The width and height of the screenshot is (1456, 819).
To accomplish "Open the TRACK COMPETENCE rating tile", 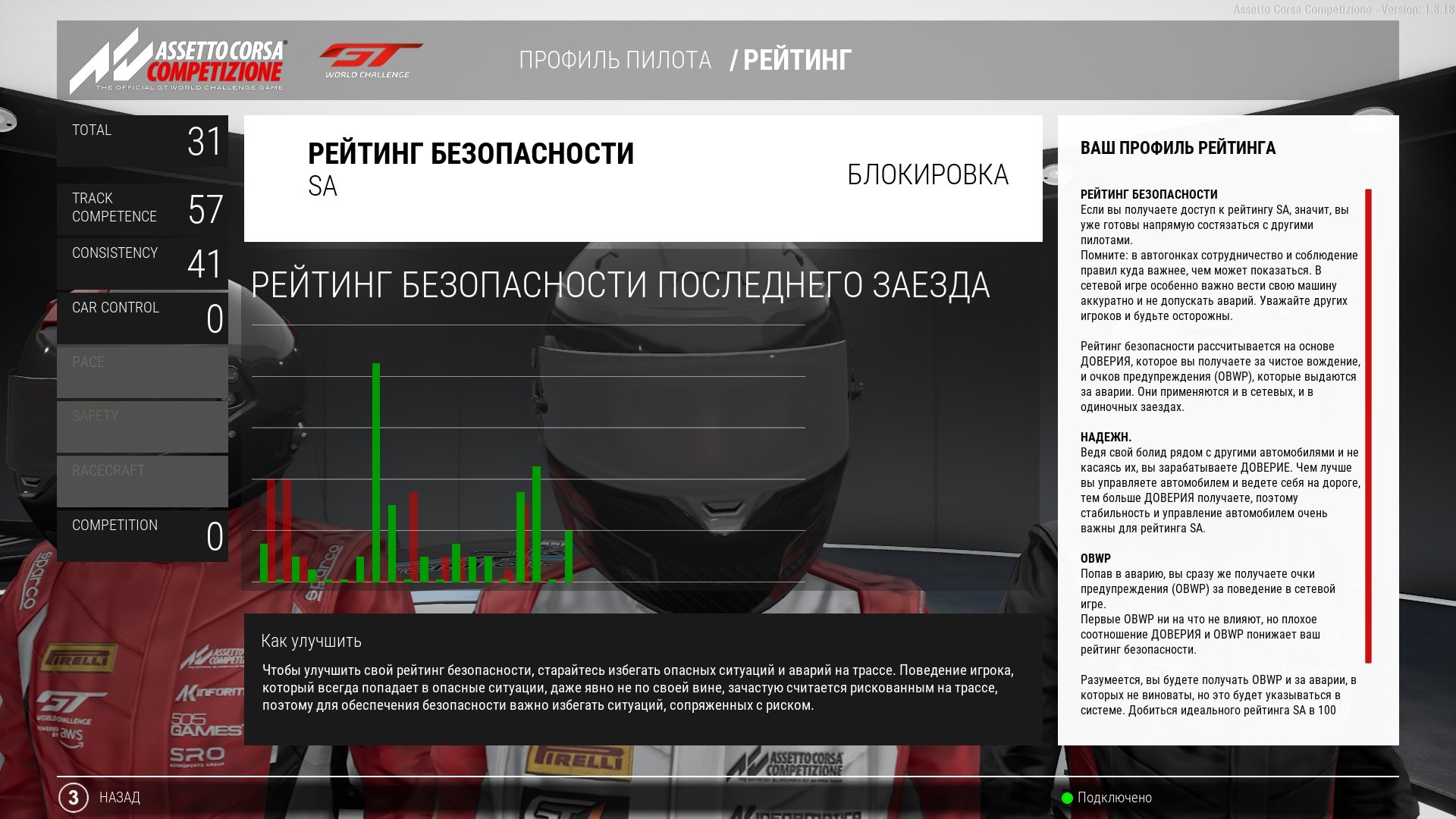I will pyautogui.click(x=143, y=208).
